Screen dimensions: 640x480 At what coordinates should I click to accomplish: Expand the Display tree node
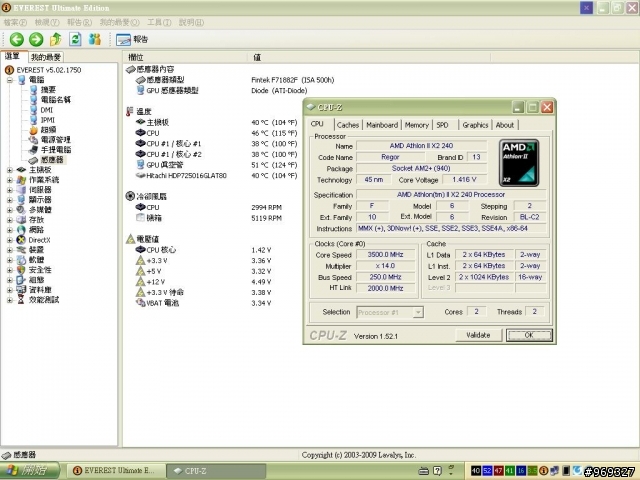(x=10, y=200)
